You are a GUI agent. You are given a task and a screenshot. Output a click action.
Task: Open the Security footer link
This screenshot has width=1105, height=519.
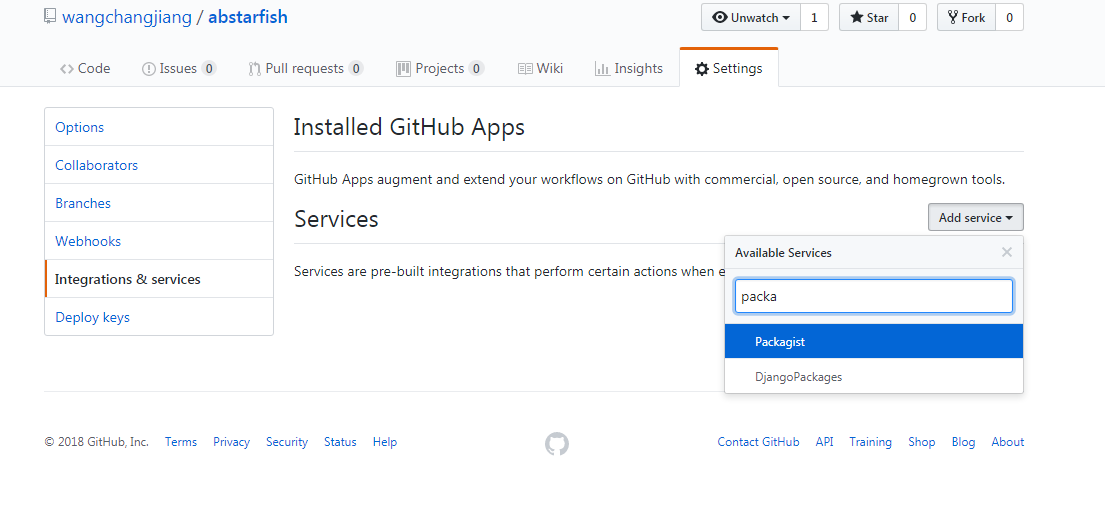287,442
